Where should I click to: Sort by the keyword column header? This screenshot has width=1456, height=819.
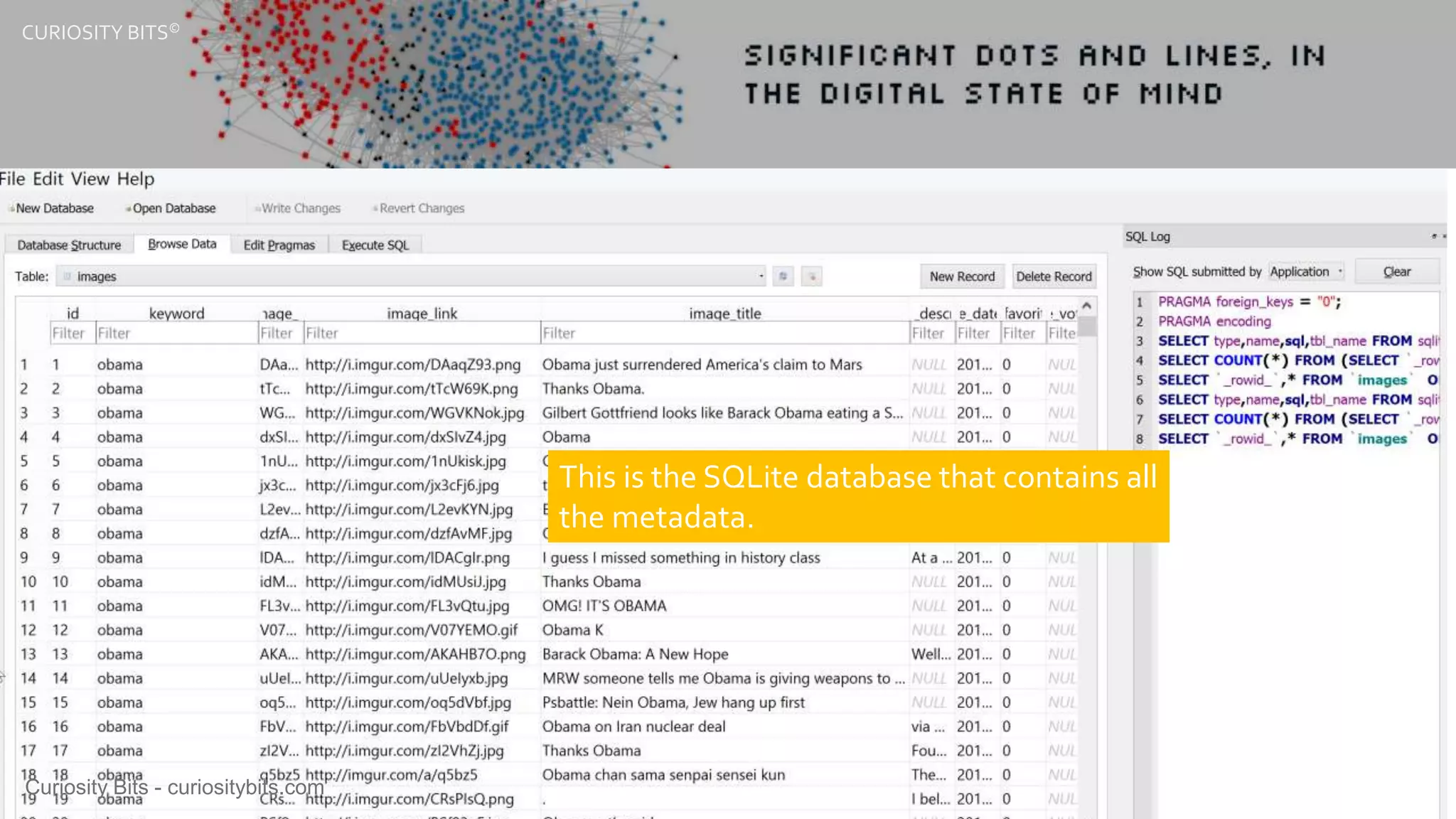point(176,313)
